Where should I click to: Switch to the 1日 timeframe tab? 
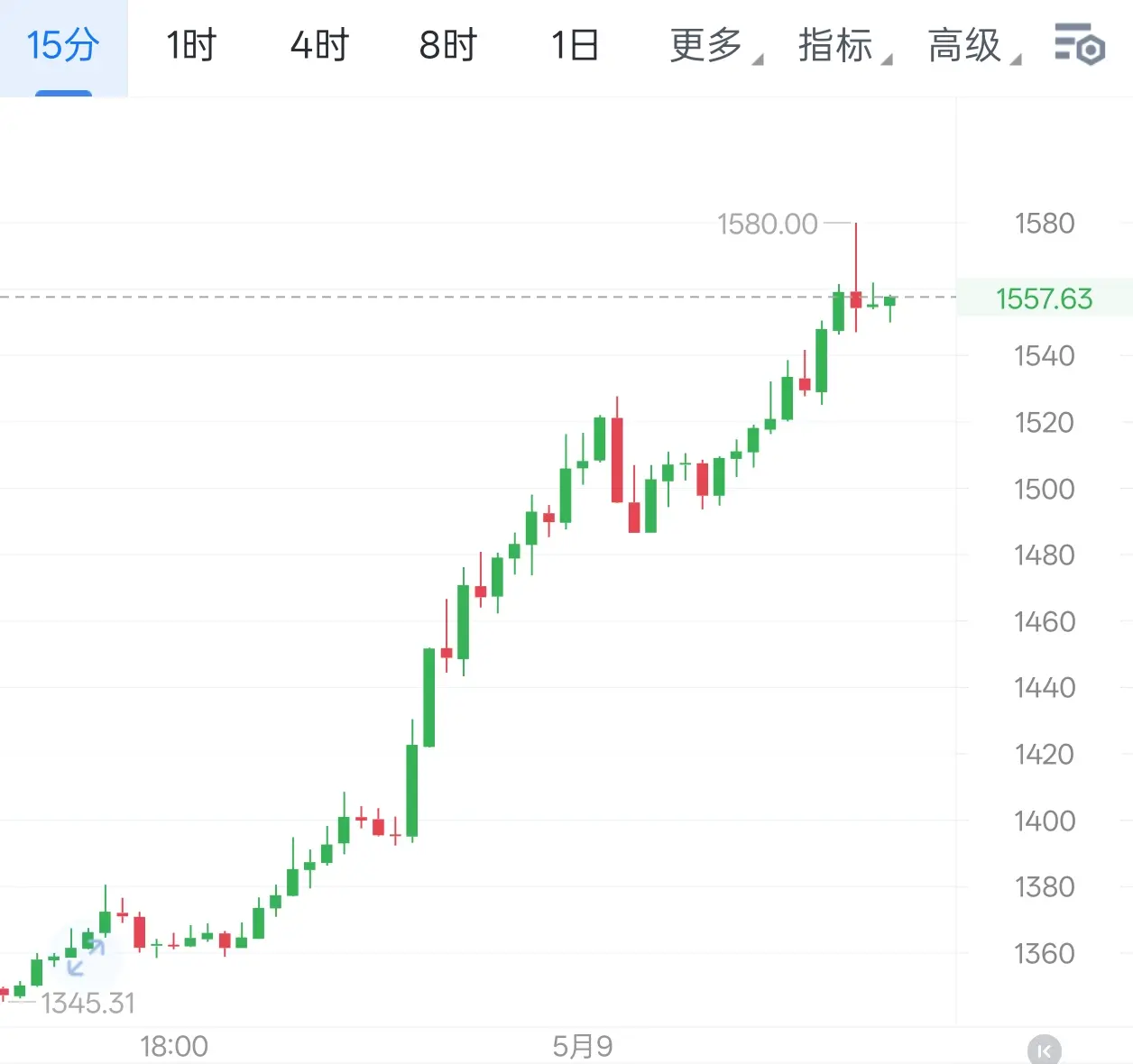coord(576,45)
